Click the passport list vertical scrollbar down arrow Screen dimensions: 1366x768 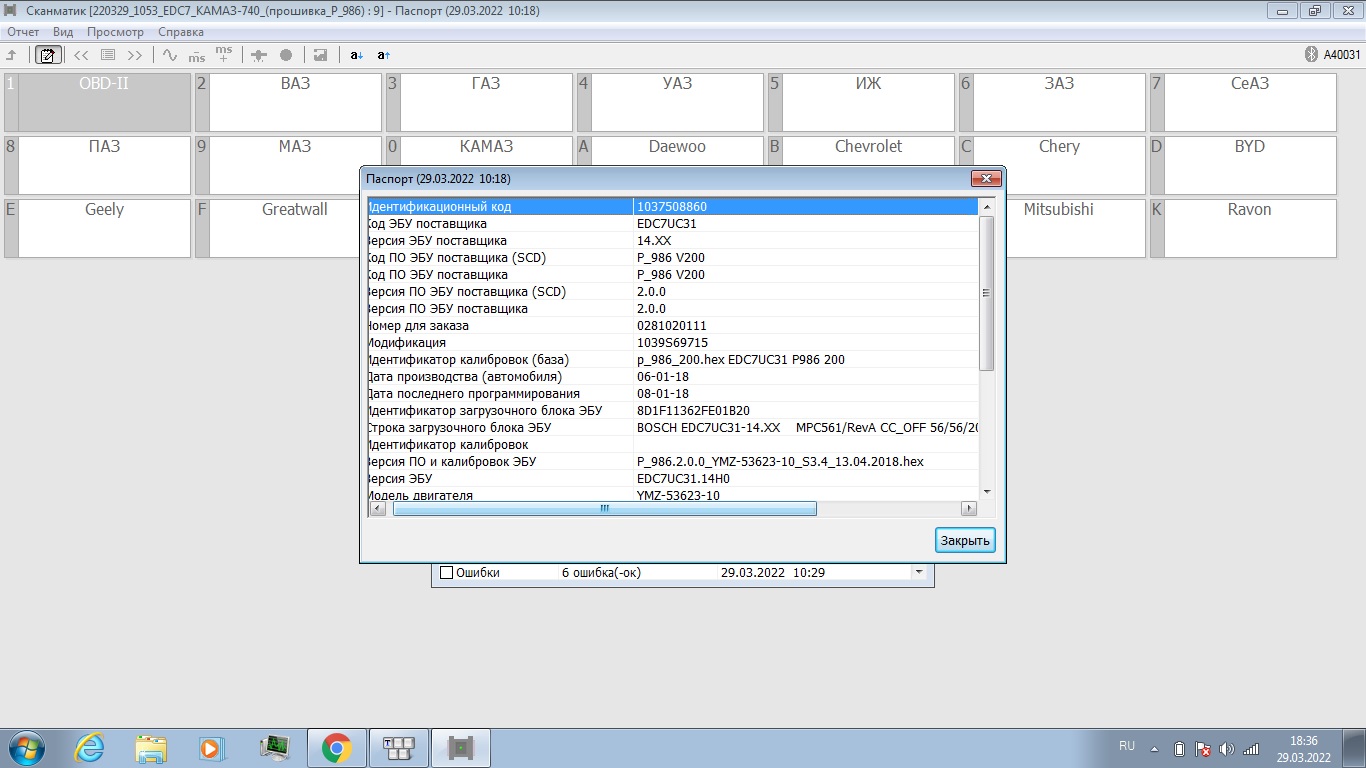tap(986, 491)
